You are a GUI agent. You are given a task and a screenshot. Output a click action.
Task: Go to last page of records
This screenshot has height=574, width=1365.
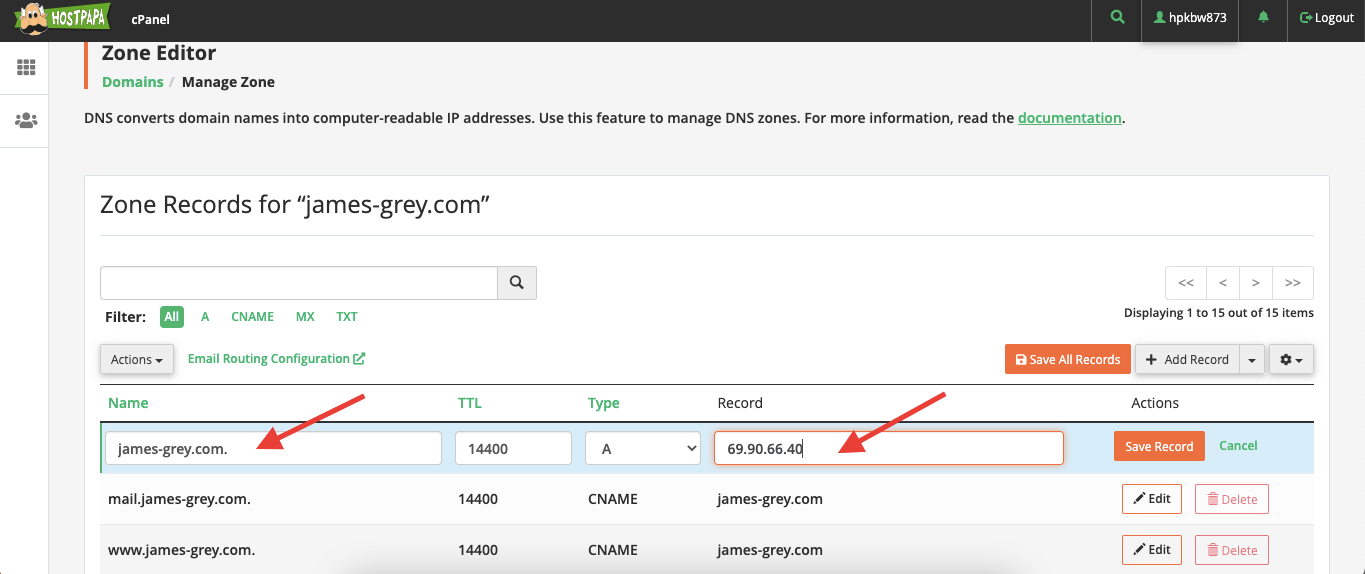coord(1293,283)
